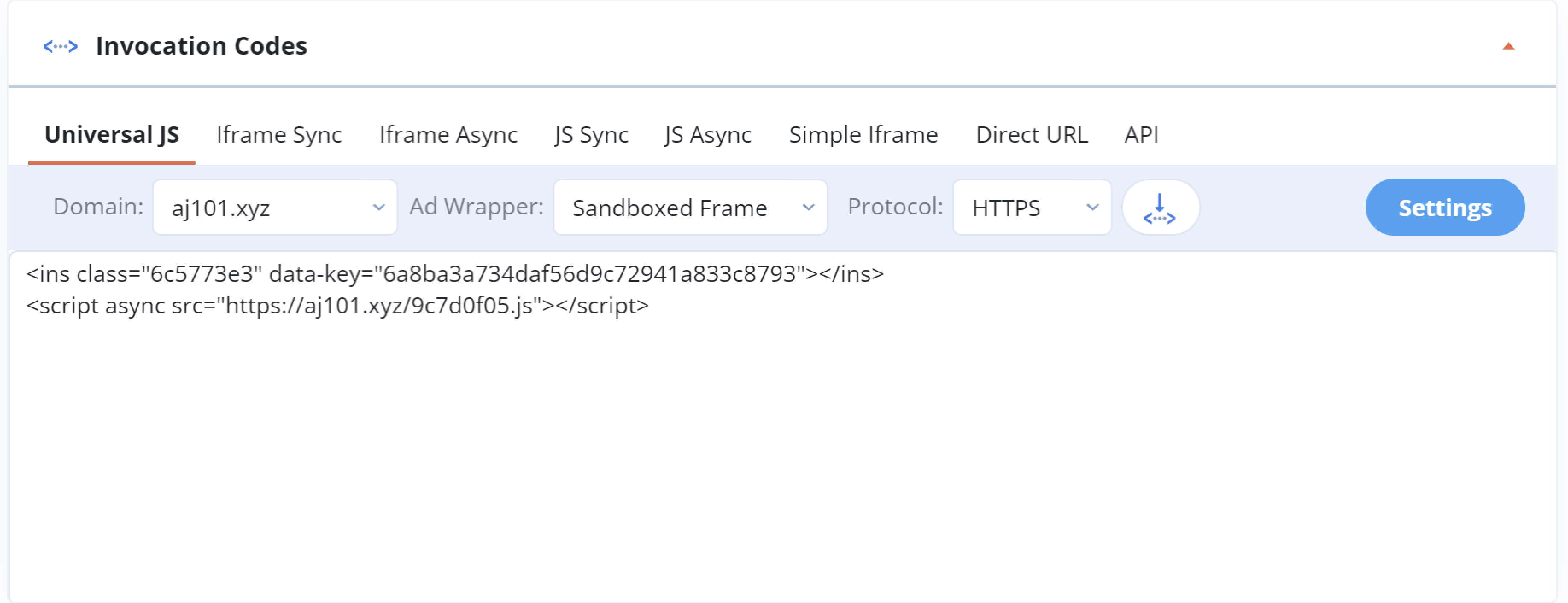Open the Protocol dropdown set to HTTPS
This screenshot has height=603, width=1568.
(x=1030, y=207)
